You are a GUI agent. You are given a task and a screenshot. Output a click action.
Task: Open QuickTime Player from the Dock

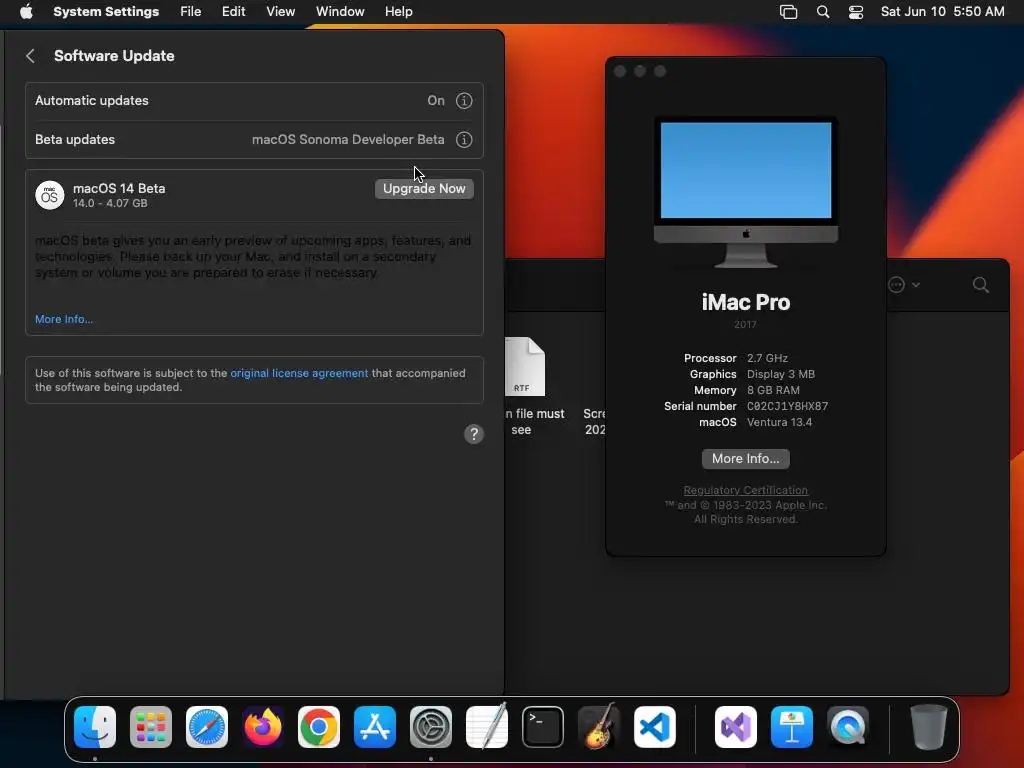[x=848, y=727]
